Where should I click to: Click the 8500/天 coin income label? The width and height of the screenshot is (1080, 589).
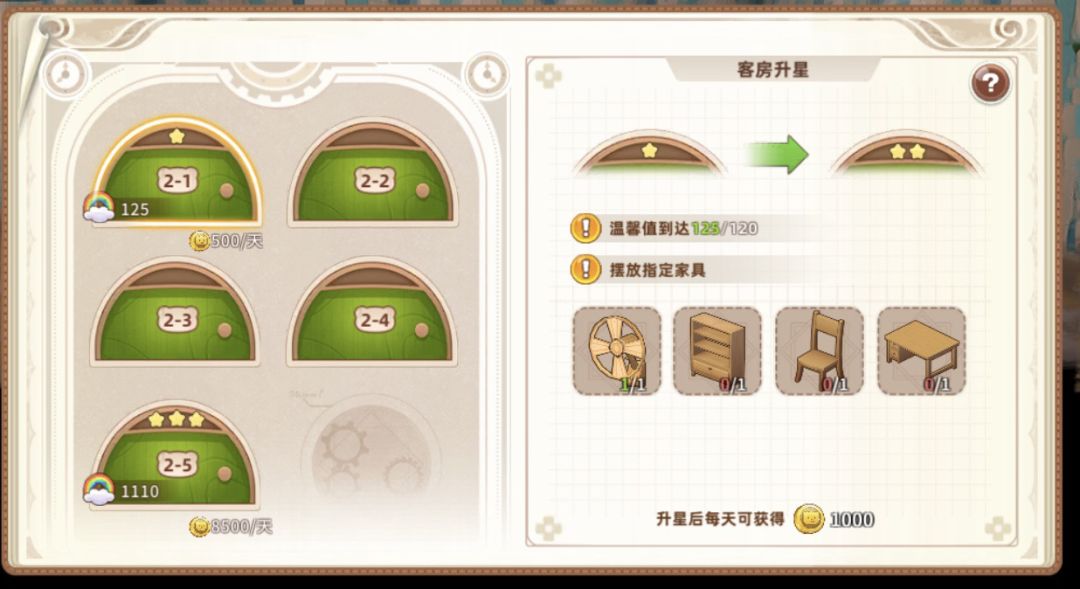[x=231, y=526]
